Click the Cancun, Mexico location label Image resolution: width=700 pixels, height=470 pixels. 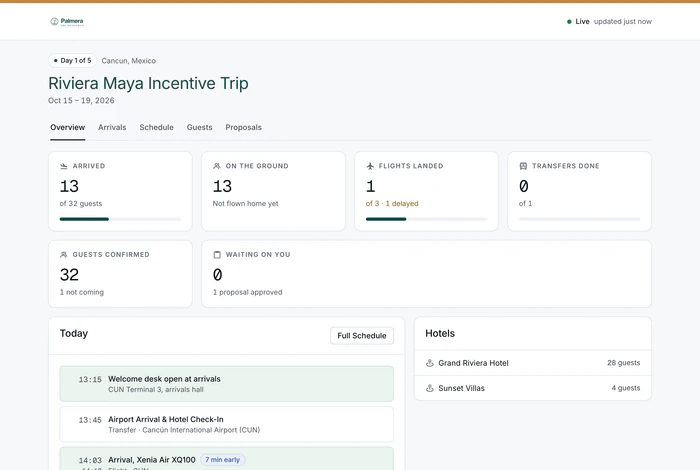129,61
